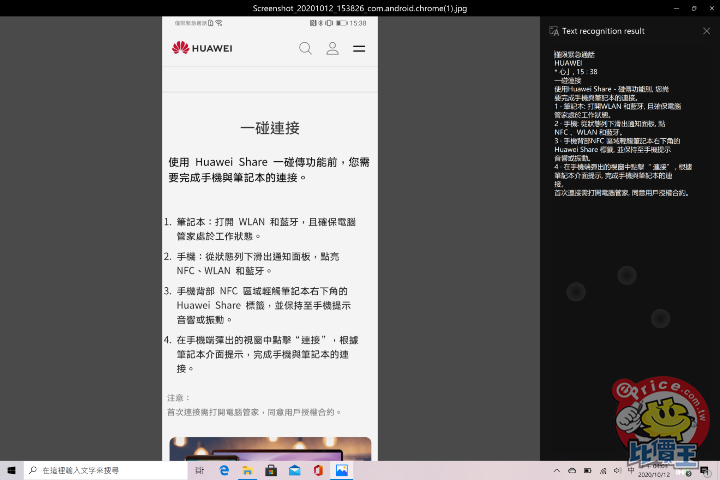This screenshot has height=480, width=720.
Task: Close the image viewer window
Action: coord(711,8)
